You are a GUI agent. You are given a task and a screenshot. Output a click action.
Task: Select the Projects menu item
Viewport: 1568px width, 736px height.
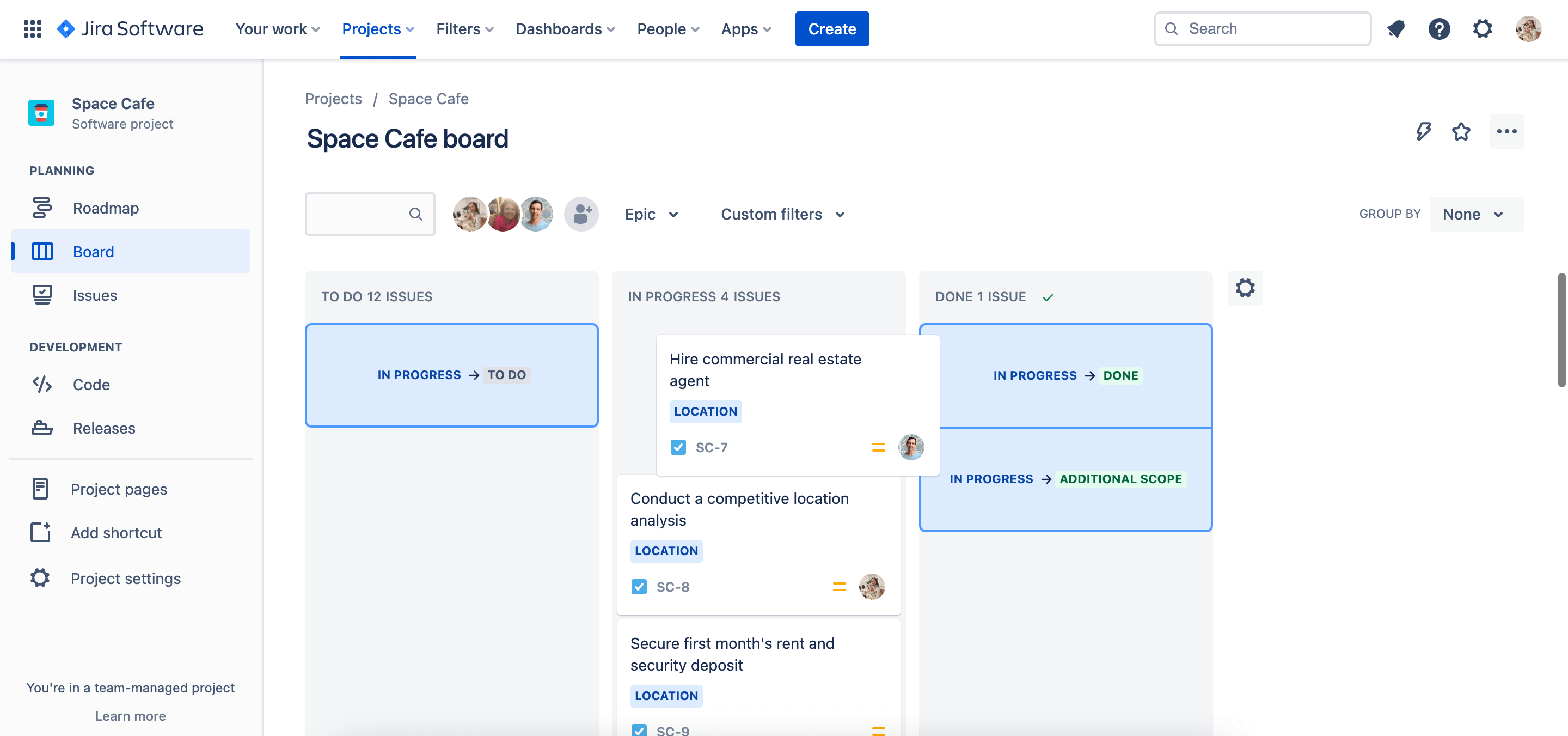pos(378,28)
